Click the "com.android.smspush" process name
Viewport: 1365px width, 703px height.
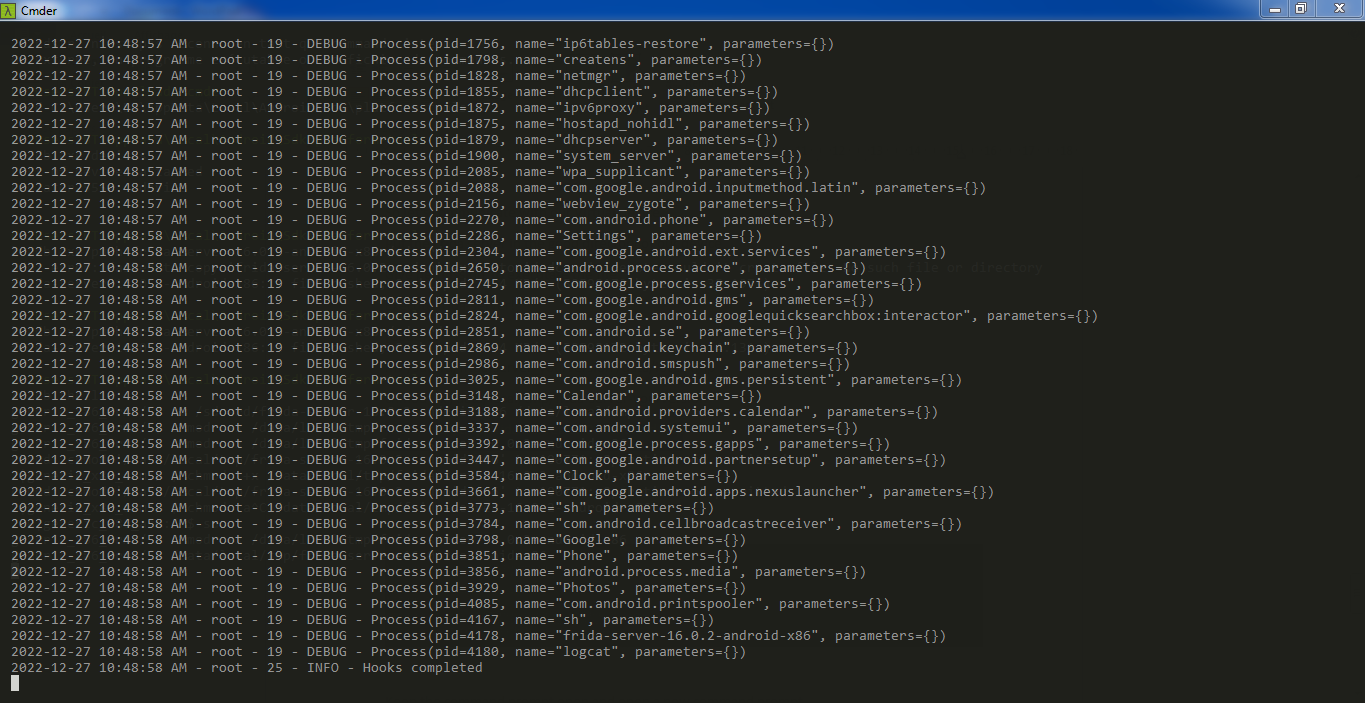(x=639, y=364)
